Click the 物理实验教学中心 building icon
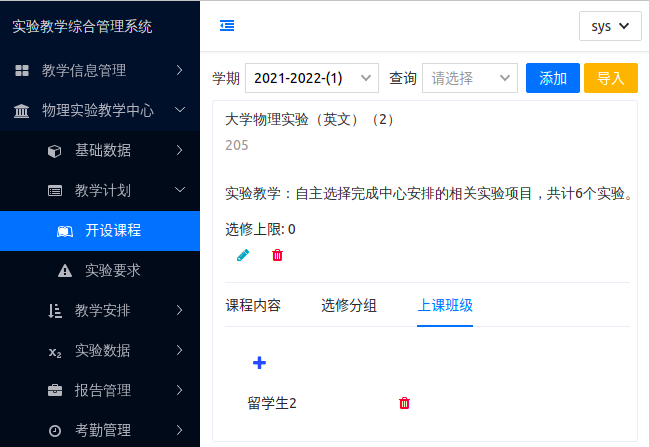The width and height of the screenshot is (649, 447). coord(22,110)
